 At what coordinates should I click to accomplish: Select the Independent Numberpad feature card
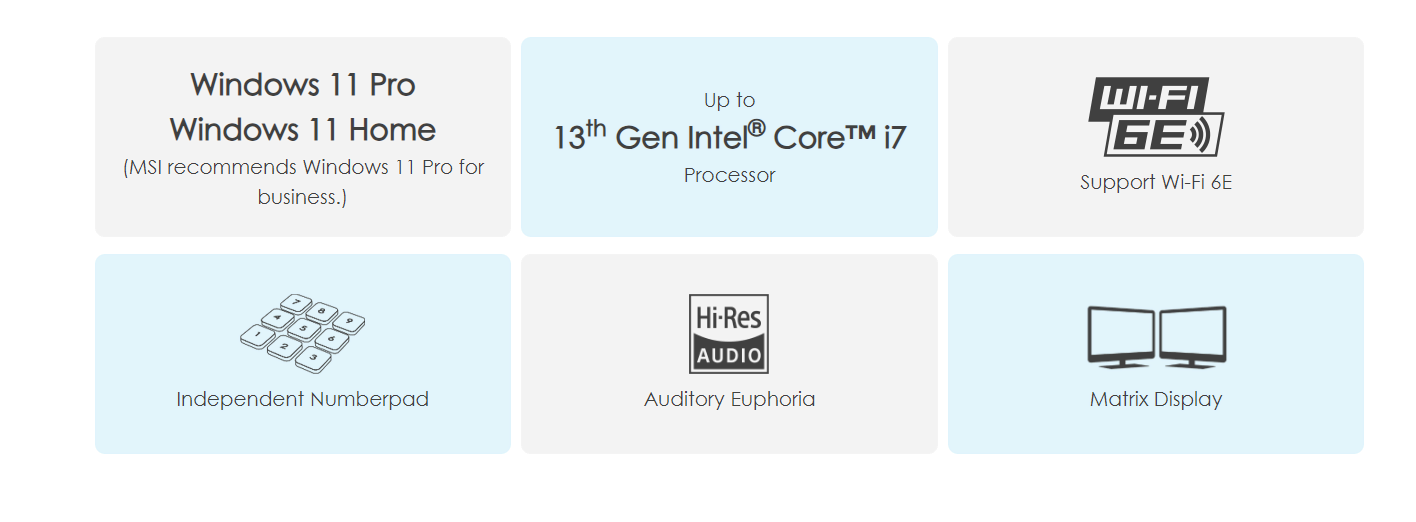pyautogui.click(x=303, y=354)
